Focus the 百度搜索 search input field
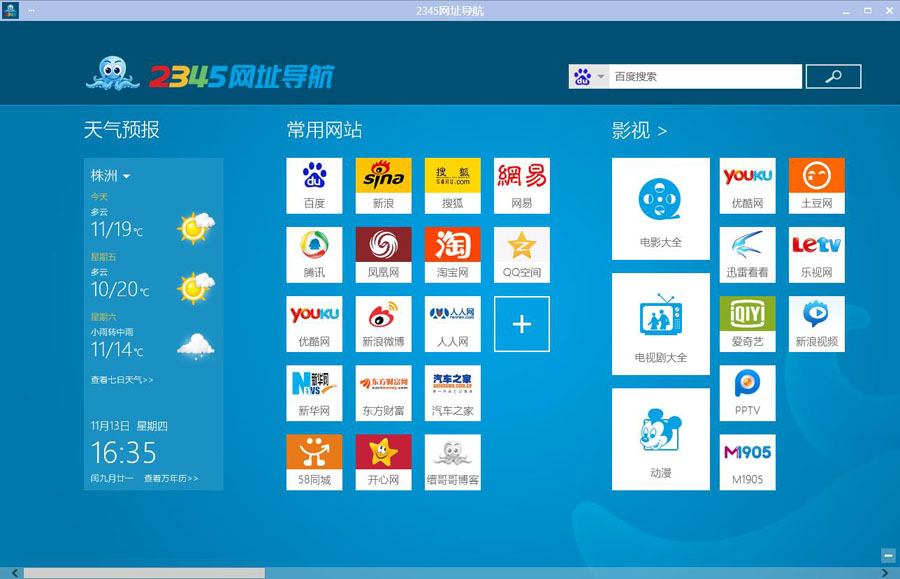The image size is (900, 579). (705, 76)
